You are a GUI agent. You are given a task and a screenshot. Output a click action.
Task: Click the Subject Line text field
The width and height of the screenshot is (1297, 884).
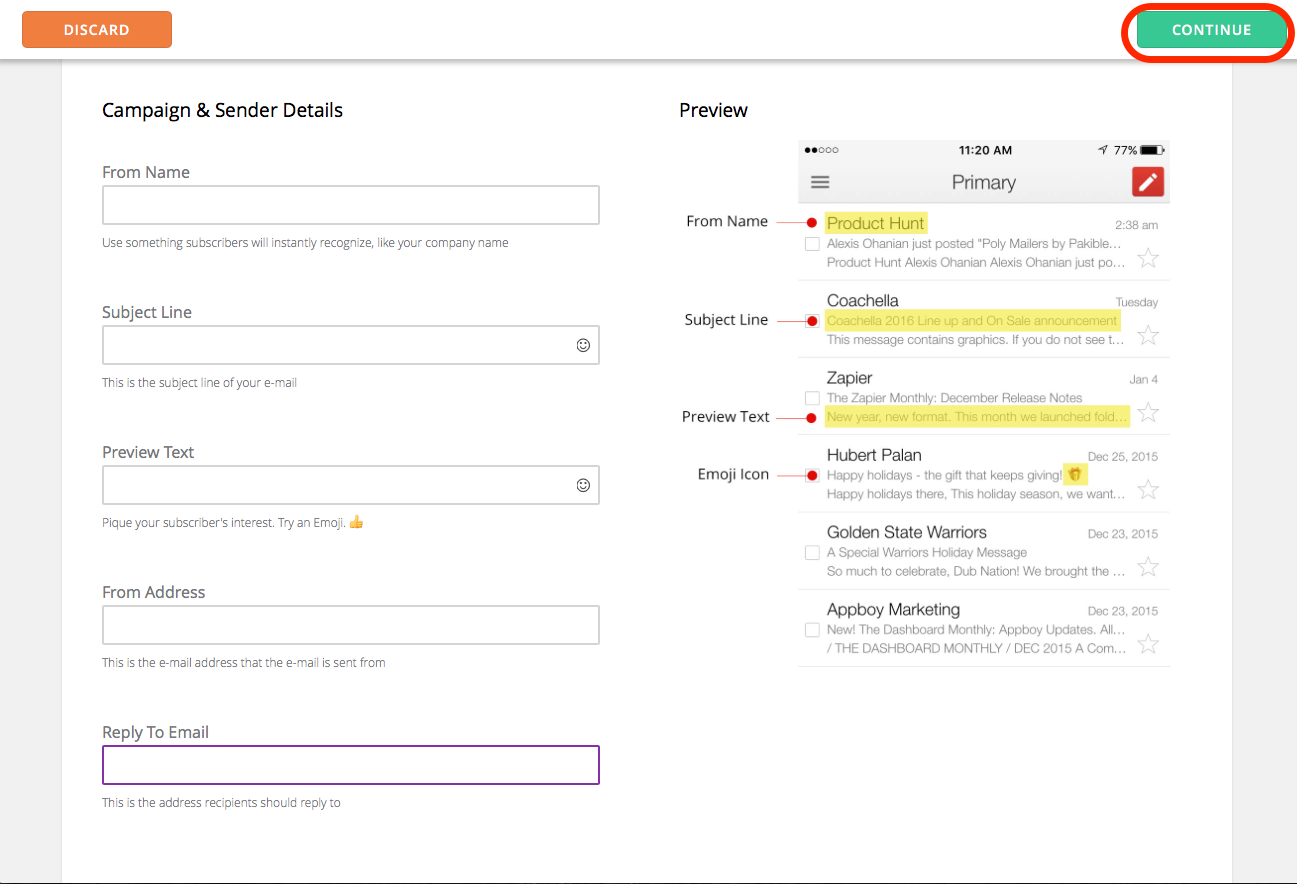point(335,345)
